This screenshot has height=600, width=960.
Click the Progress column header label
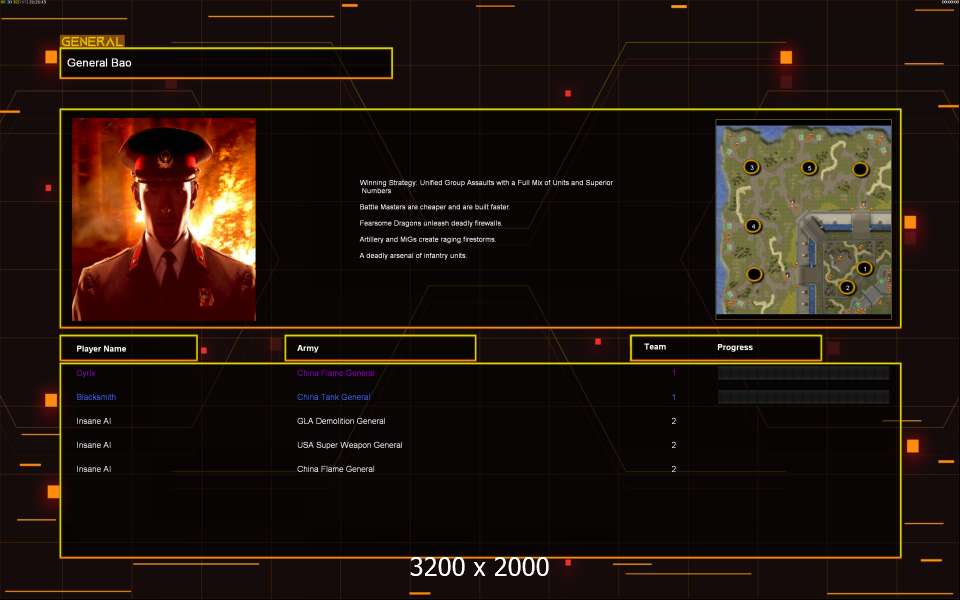[x=735, y=347]
